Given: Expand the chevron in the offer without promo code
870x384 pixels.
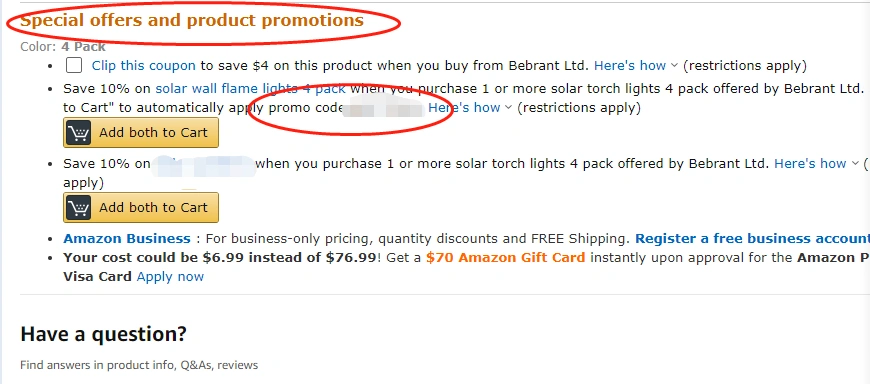Looking at the screenshot, I should (x=854, y=163).
